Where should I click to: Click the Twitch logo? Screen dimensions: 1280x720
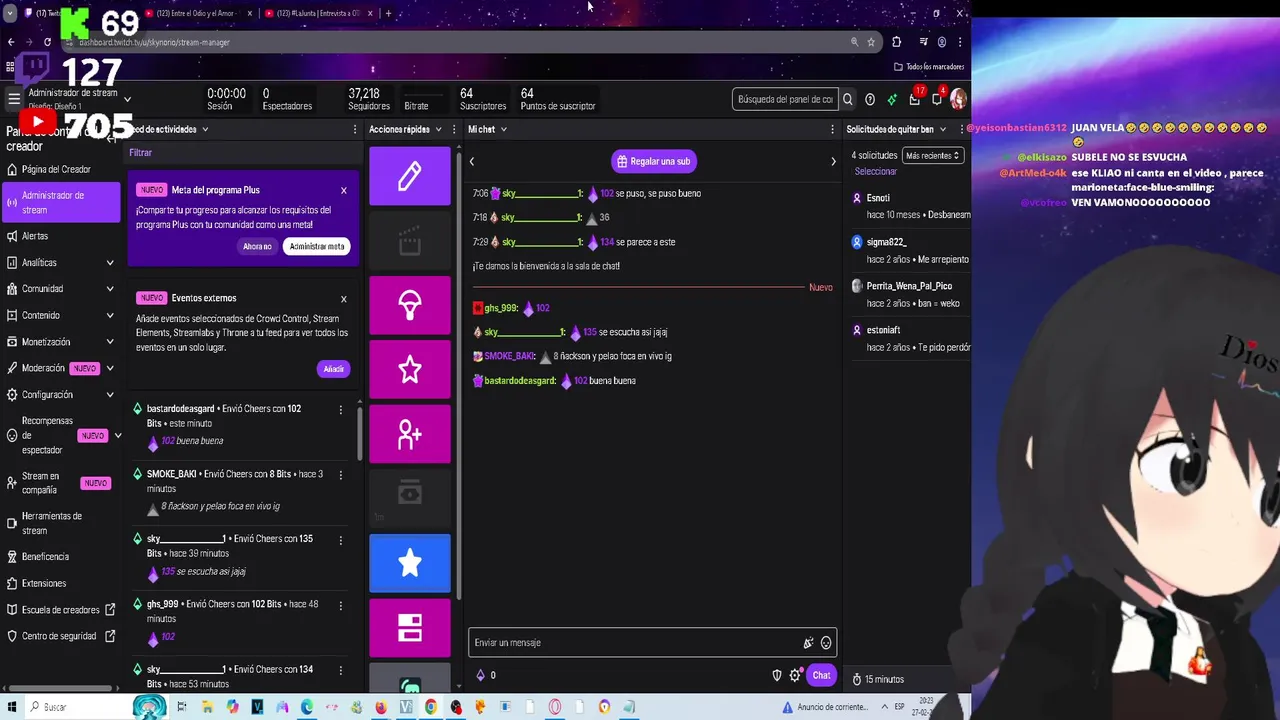(34, 69)
